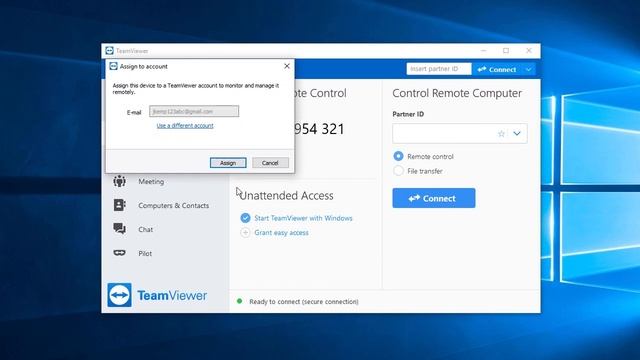Viewport: 640px width, 360px height.
Task: Click the E-mail field in dialog
Action: point(194,111)
